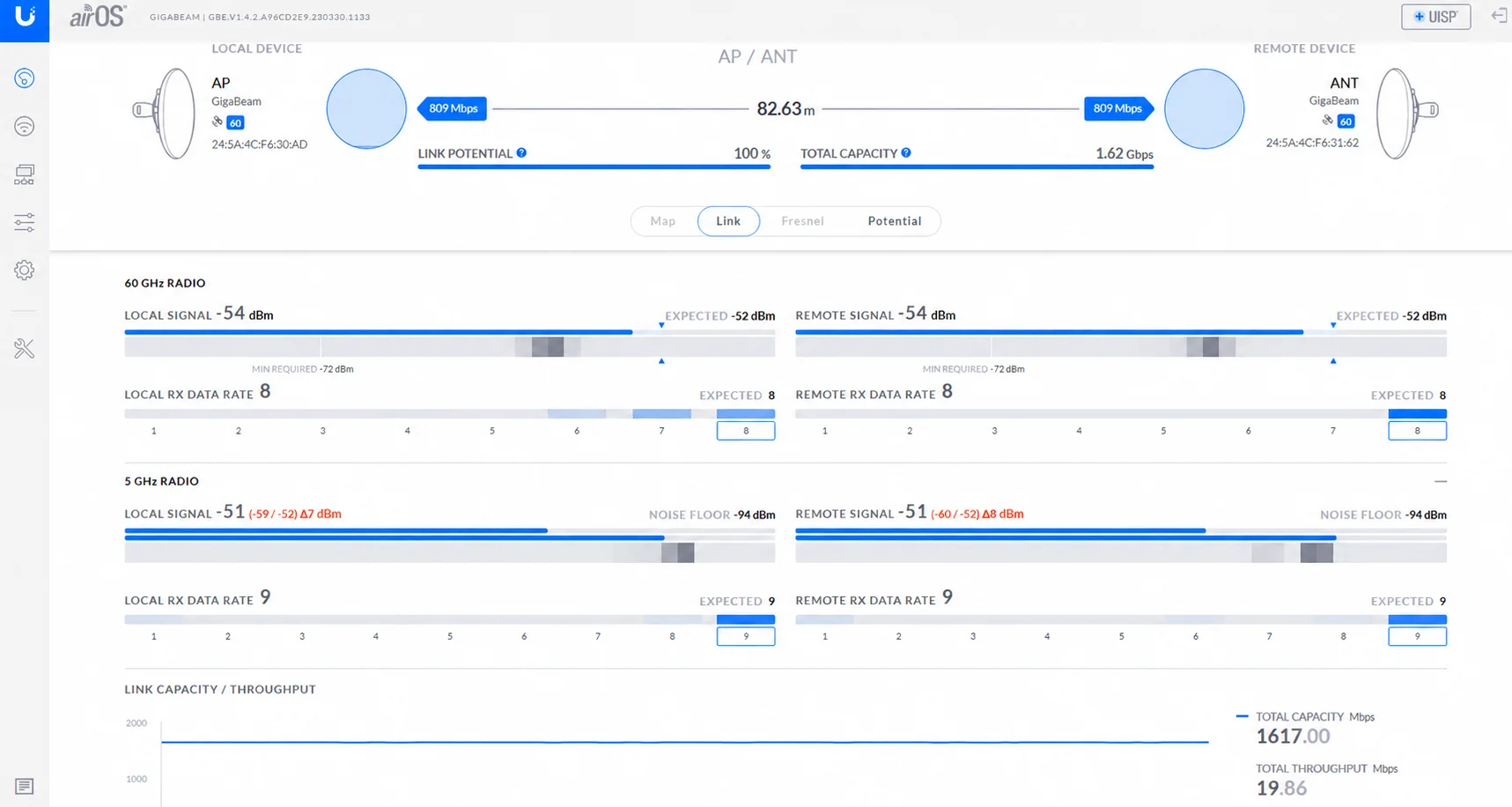1512x807 pixels.
Task: Click the logout arrow icon
Action: (1499, 16)
